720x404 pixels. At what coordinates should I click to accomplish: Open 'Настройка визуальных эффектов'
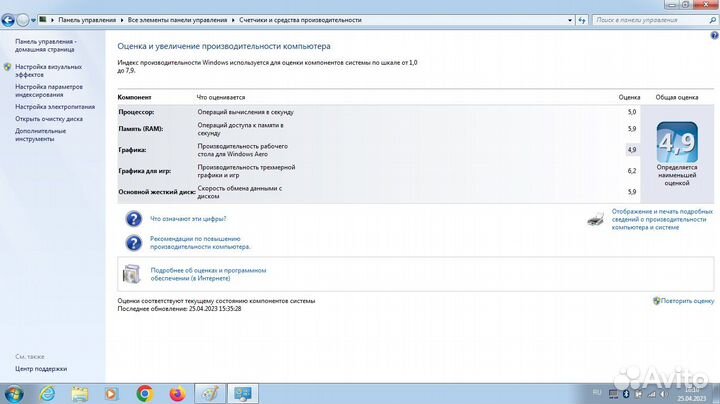[x=48, y=71]
